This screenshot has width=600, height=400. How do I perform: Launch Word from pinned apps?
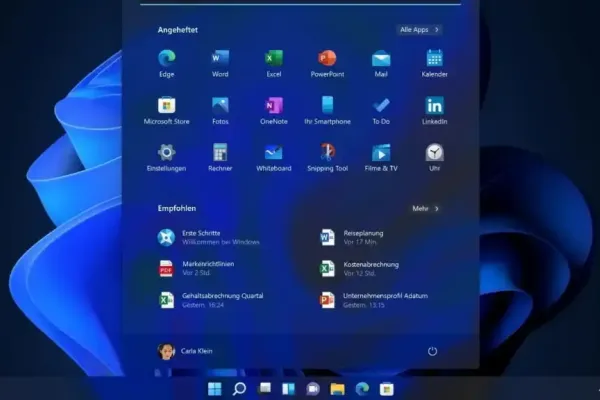point(220,64)
